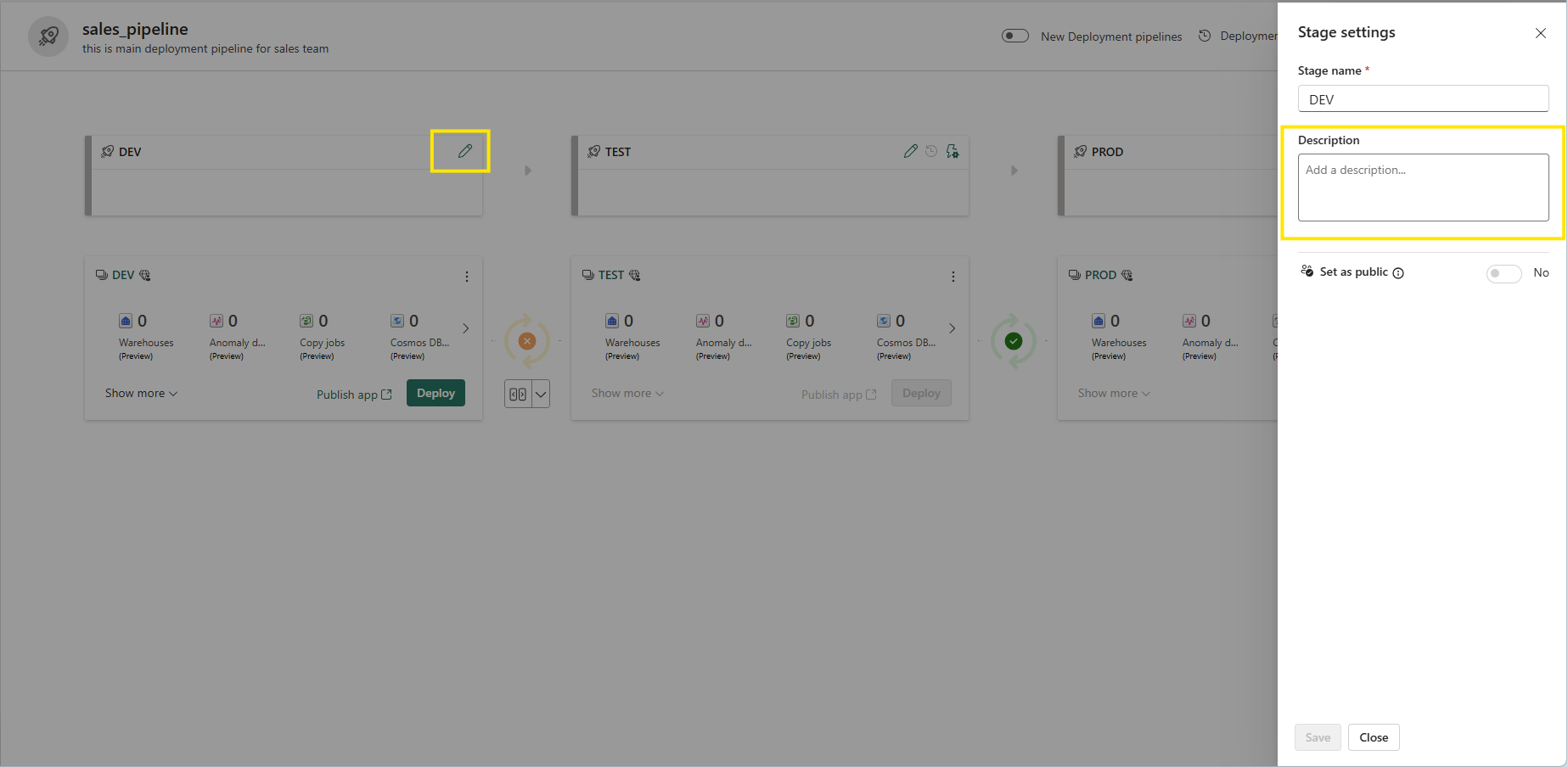1568x767 pixels.
Task: Open the three-dot menu on TEST workspace card
Action: coord(953,277)
